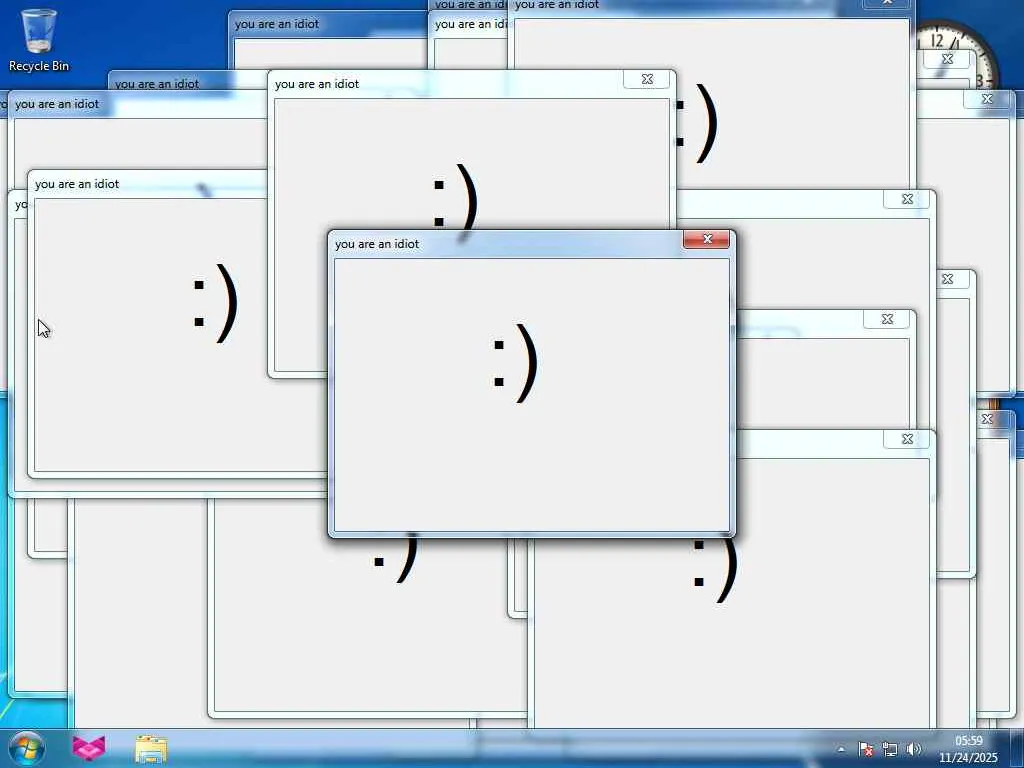Click the smiley face inside the active window
Screen dimensions: 1024x768
coord(515,363)
